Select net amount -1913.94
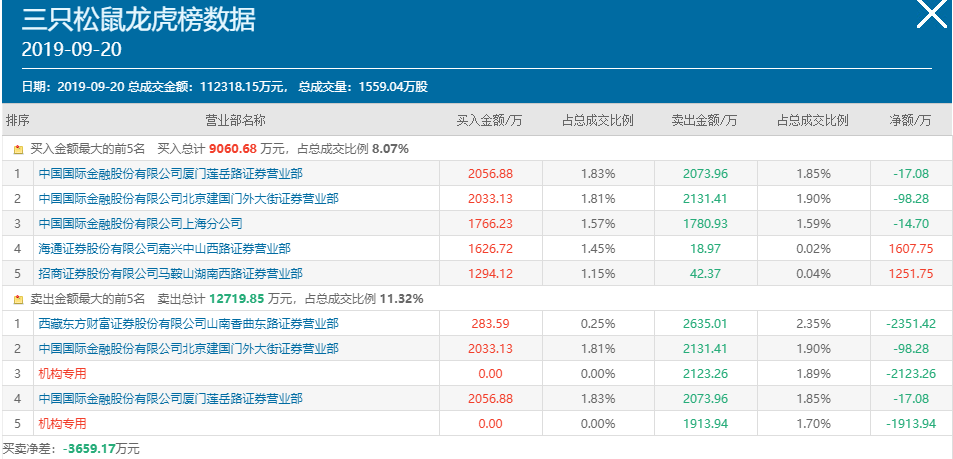The width and height of the screenshot is (953, 459). pos(911,423)
